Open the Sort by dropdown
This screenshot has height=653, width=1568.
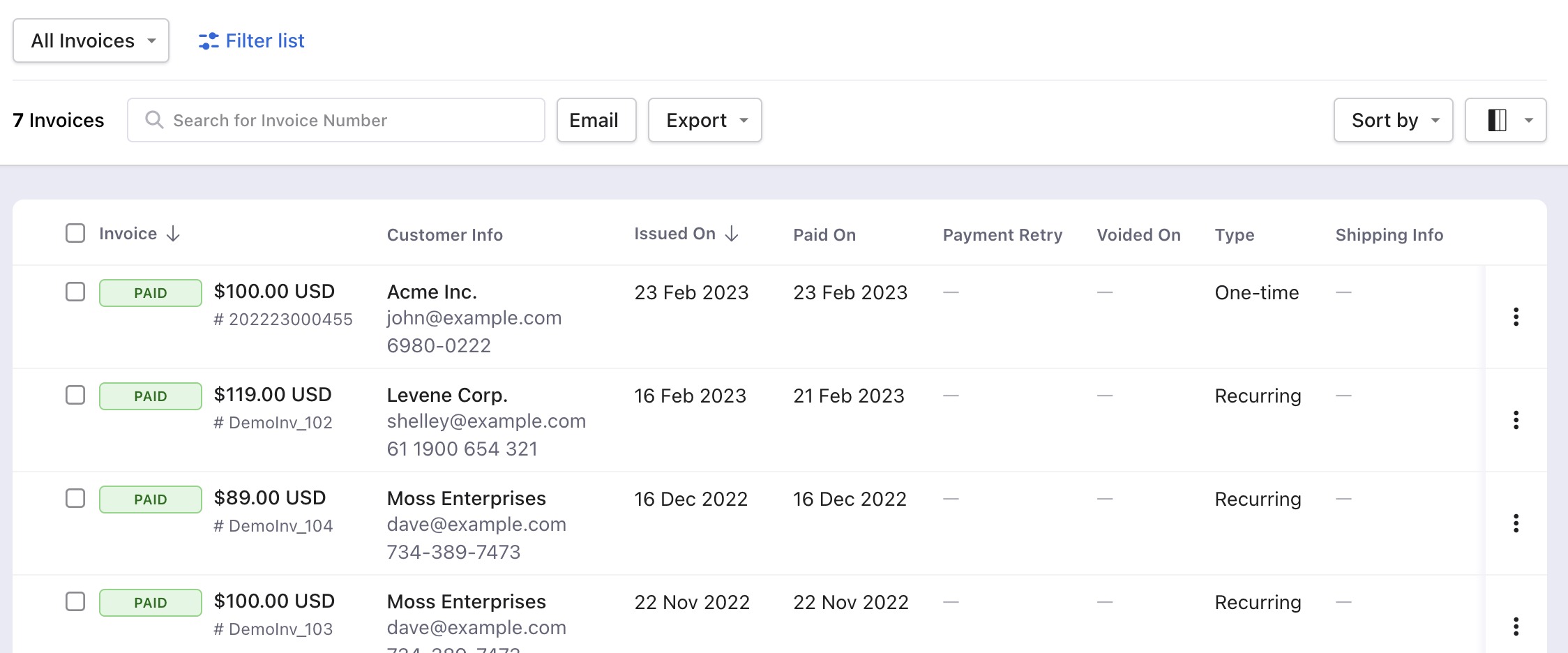[1394, 120]
